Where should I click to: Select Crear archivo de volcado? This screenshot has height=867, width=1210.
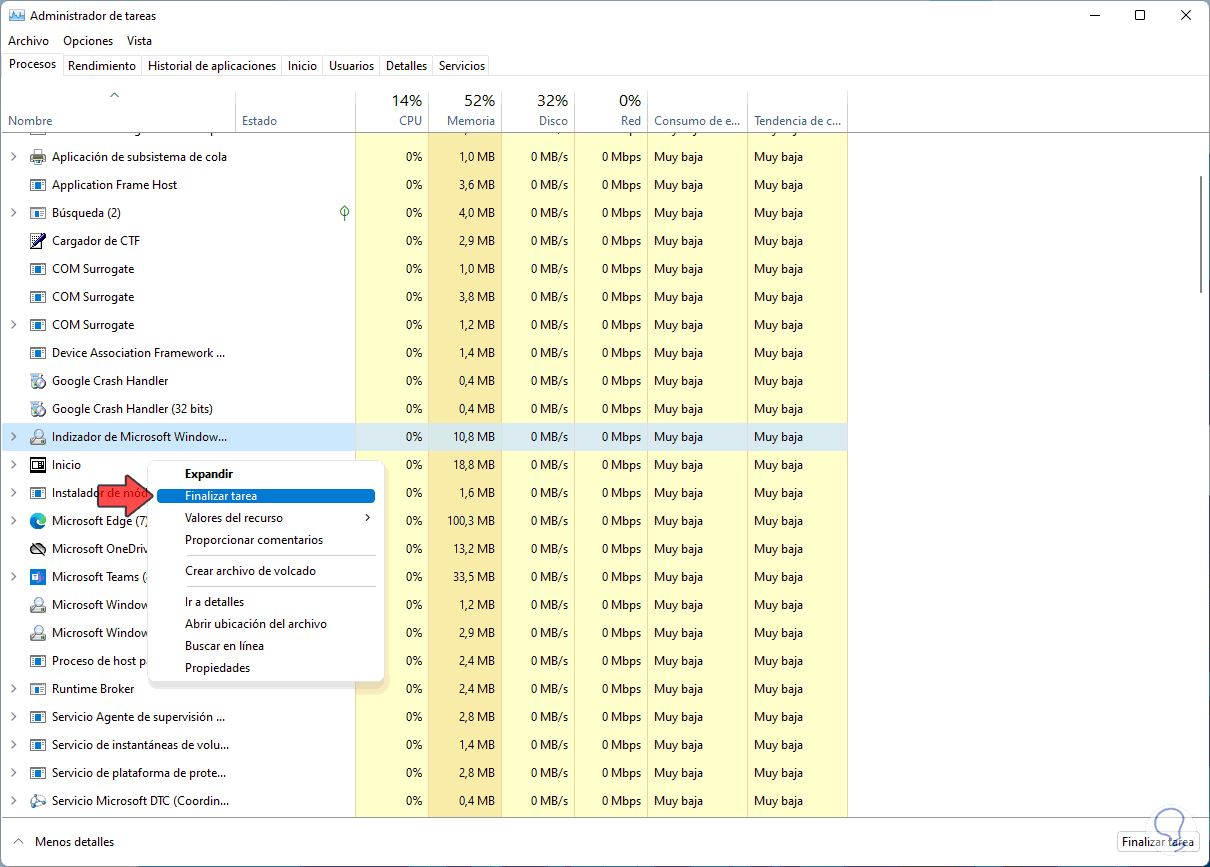tap(266, 571)
